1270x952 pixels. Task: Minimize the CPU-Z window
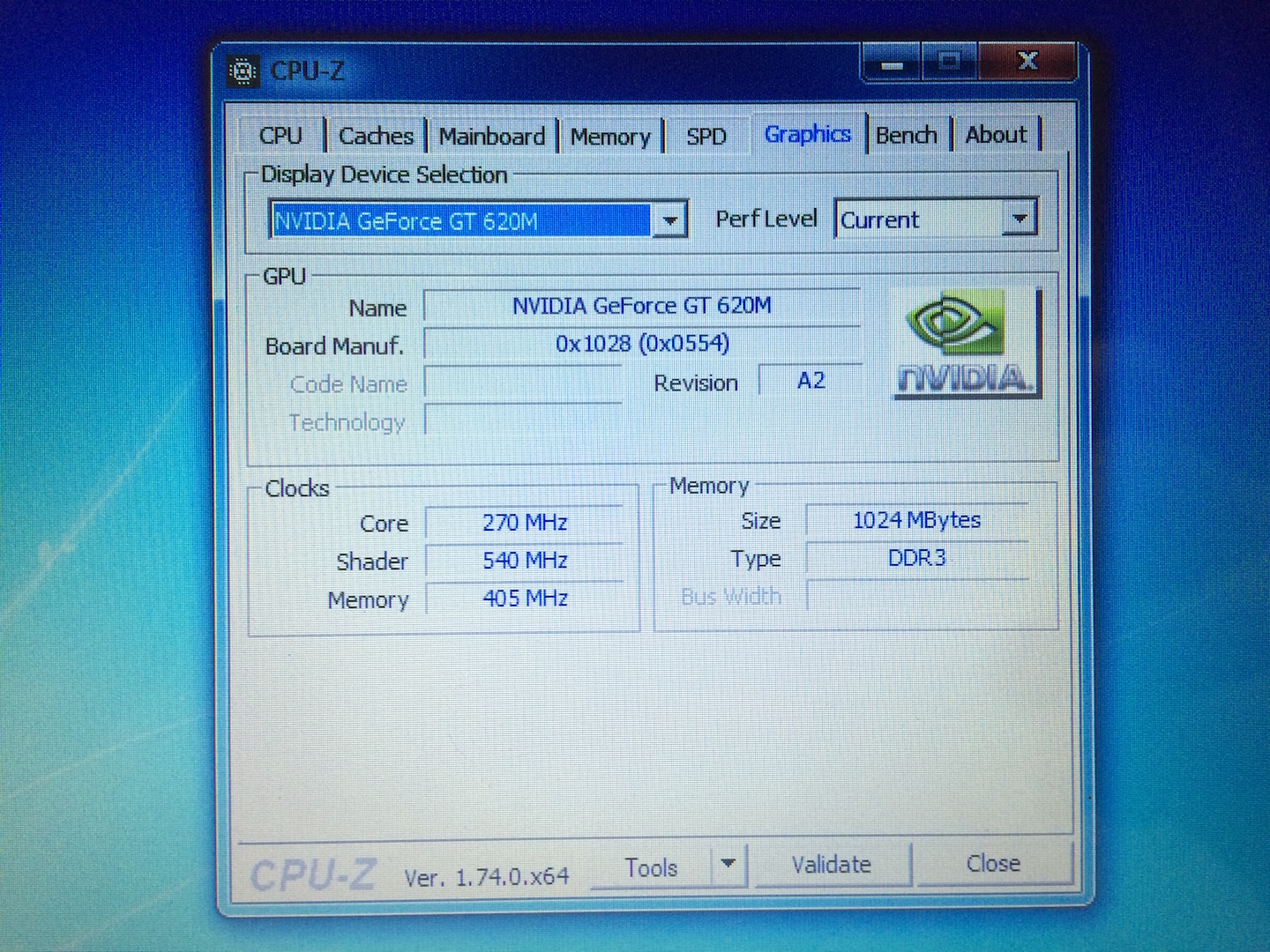click(x=892, y=63)
